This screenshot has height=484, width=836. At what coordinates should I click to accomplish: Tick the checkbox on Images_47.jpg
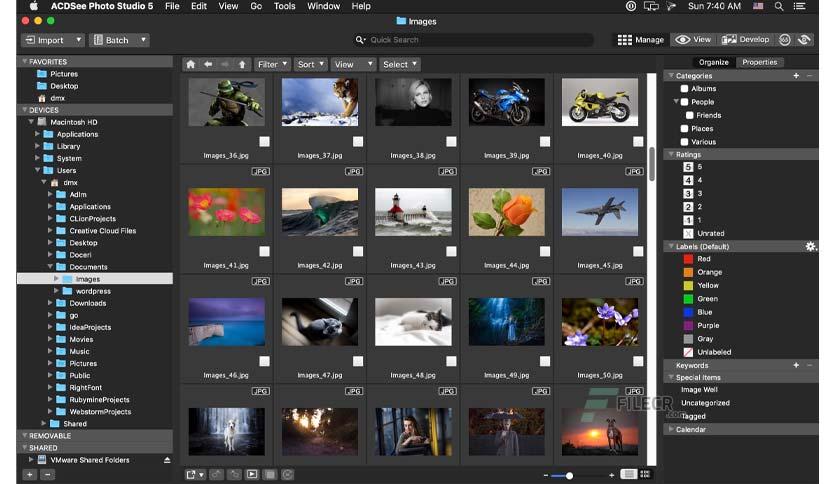point(358,361)
